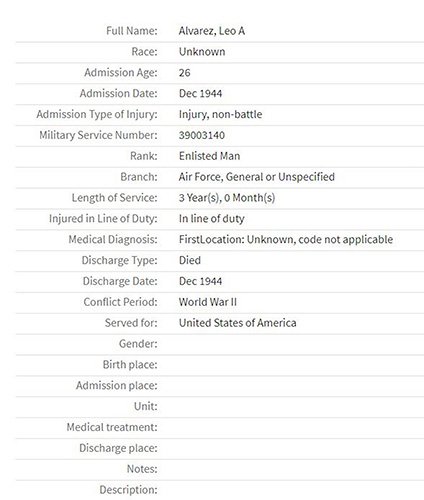Click the Description label
The width and height of the screenshot is (424, 500).
(x=128, y=490)
